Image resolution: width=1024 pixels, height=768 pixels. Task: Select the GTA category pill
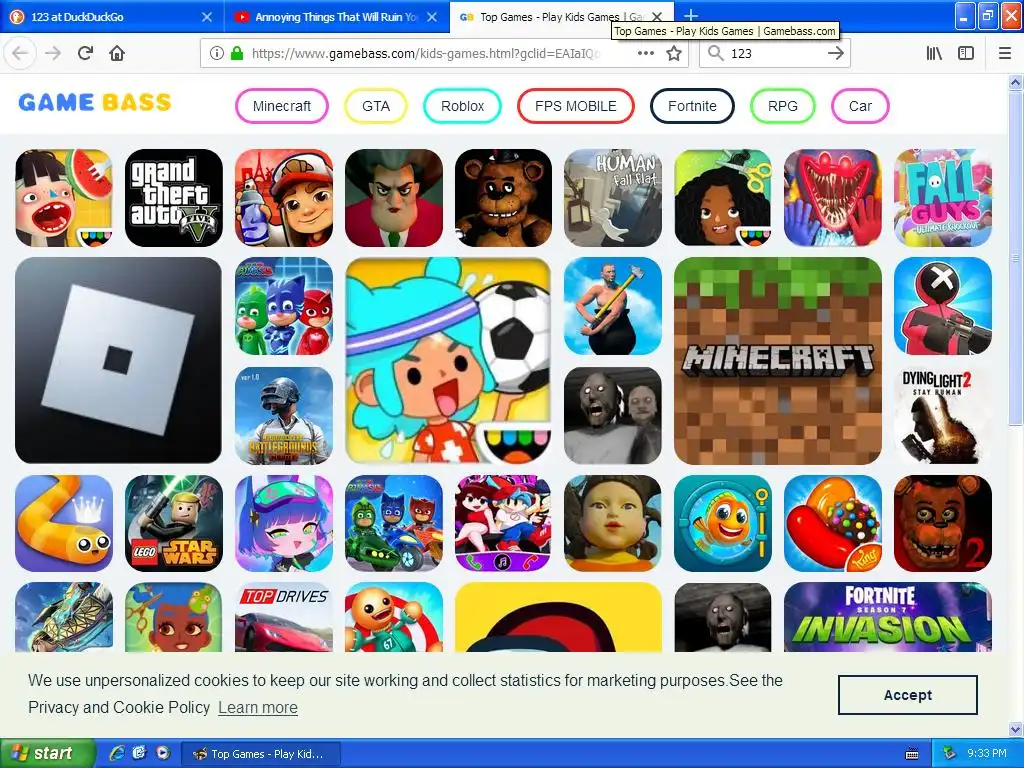click(376, 106)
